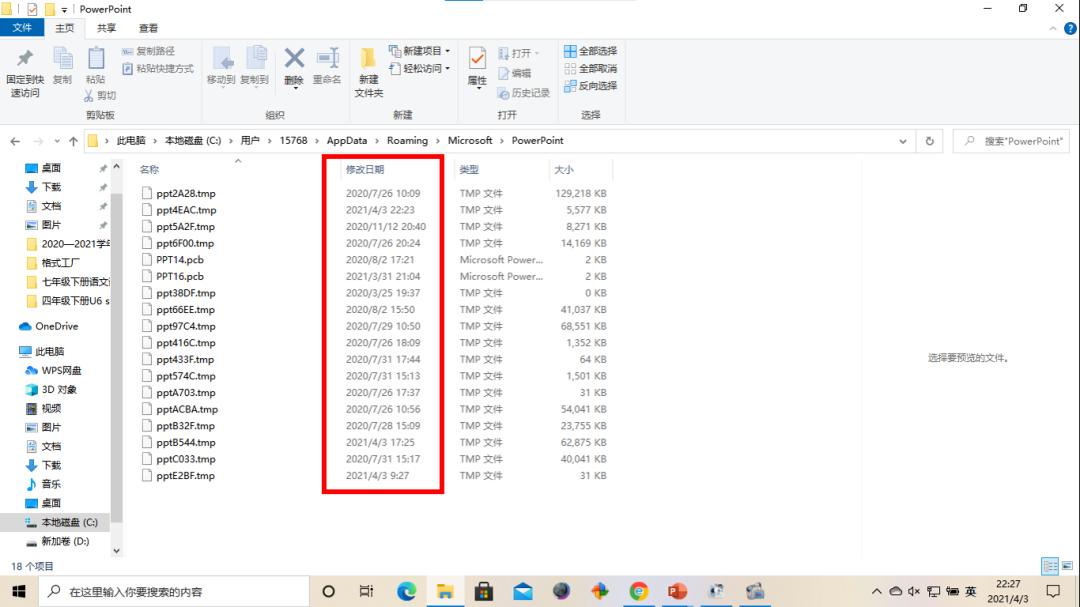Click Select All (全部选择)
Viewport: 1080px width, 607px height.
click(590, 51)
